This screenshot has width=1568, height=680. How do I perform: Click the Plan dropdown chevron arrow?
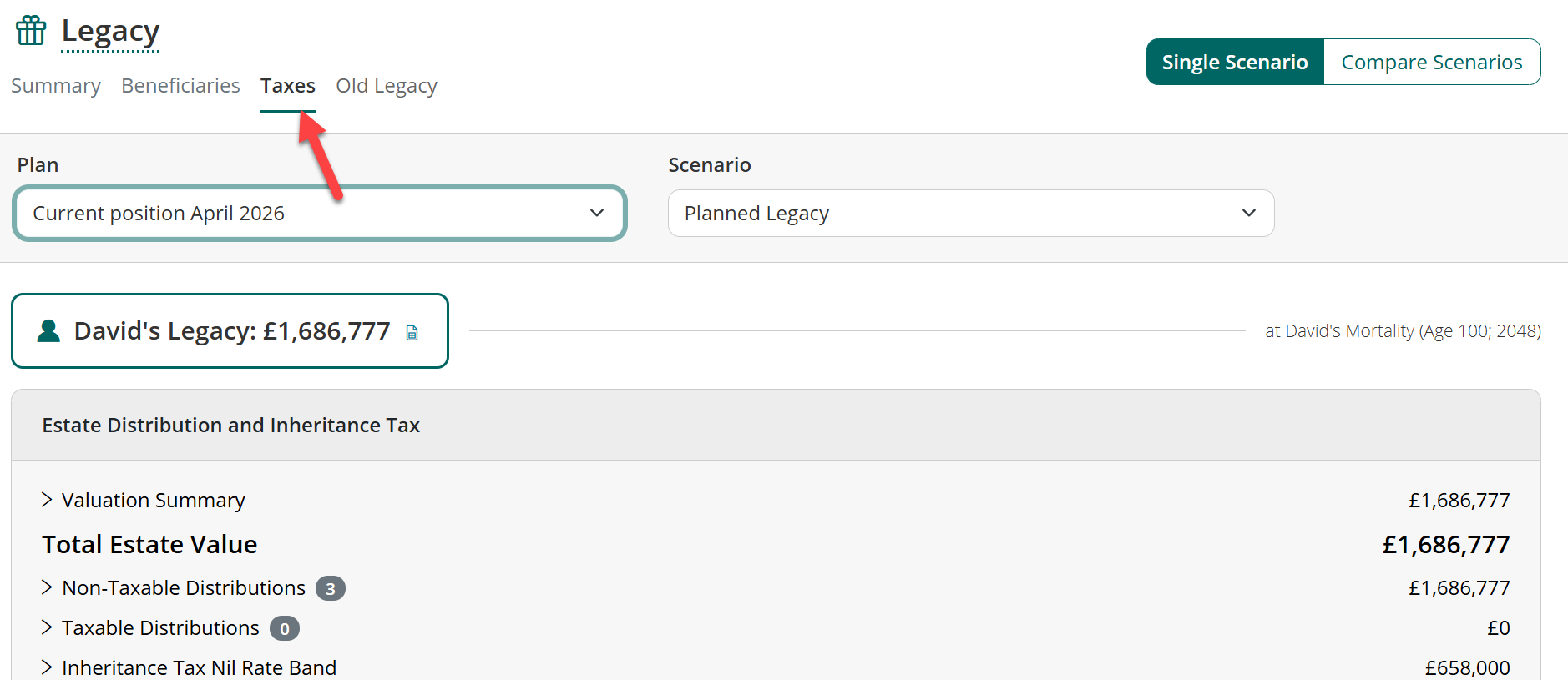coord(596,213)
